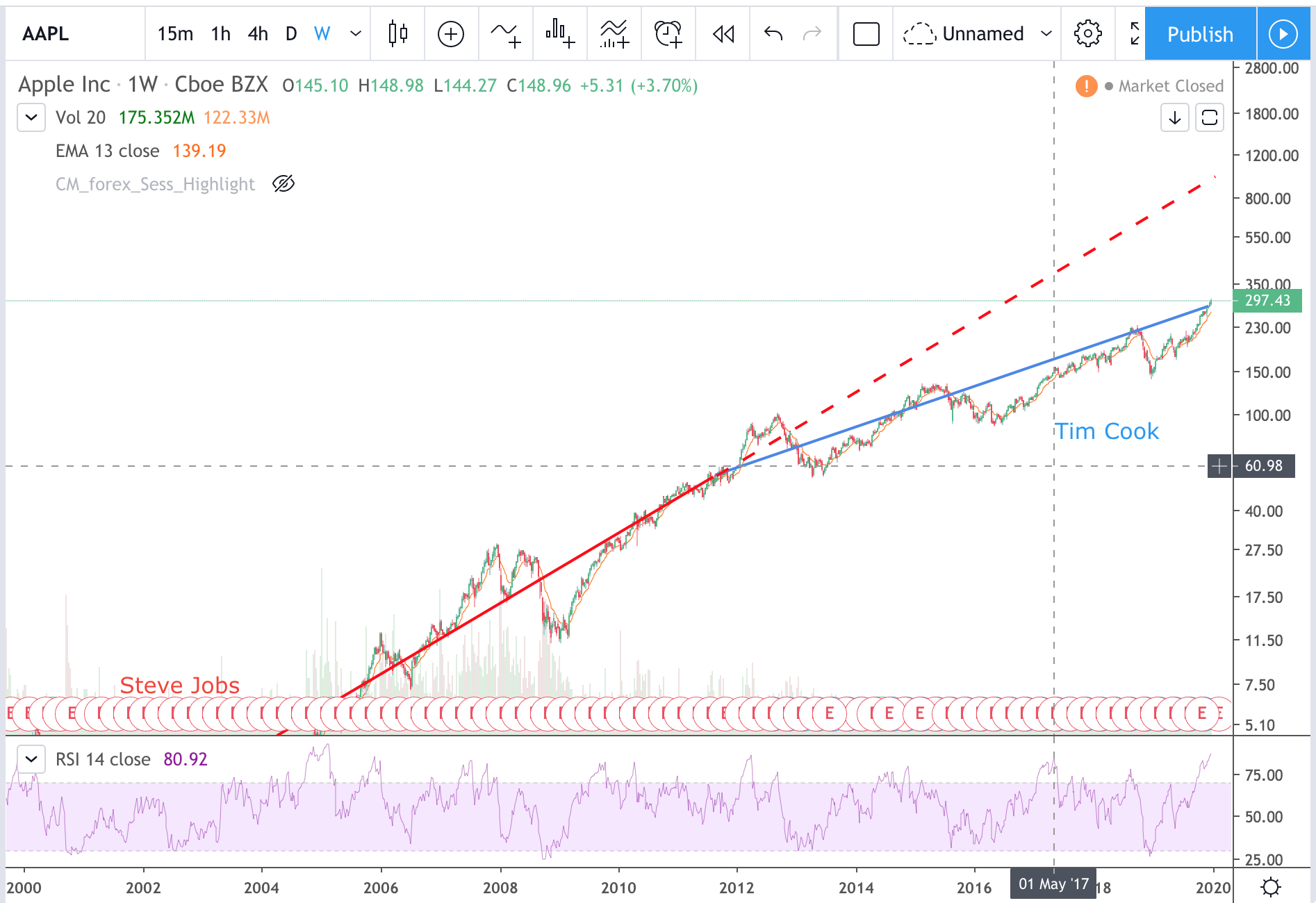Select the Tim Cook text annotation
This screenshot has height=903, width=1316.
tap(1107, 431)
